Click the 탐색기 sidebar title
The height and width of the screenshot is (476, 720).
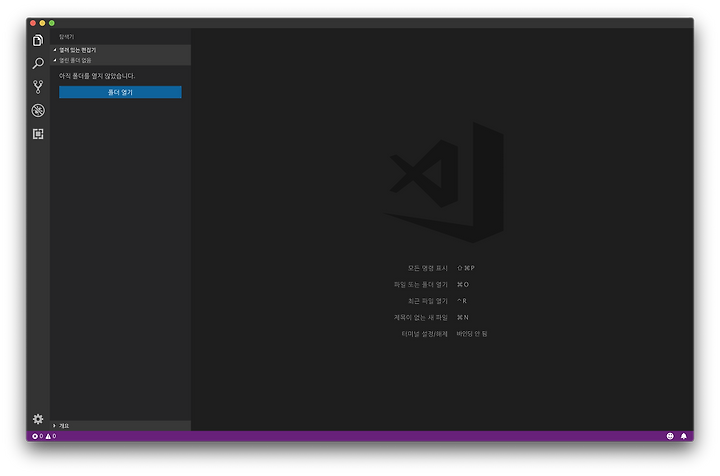[67, 37]
